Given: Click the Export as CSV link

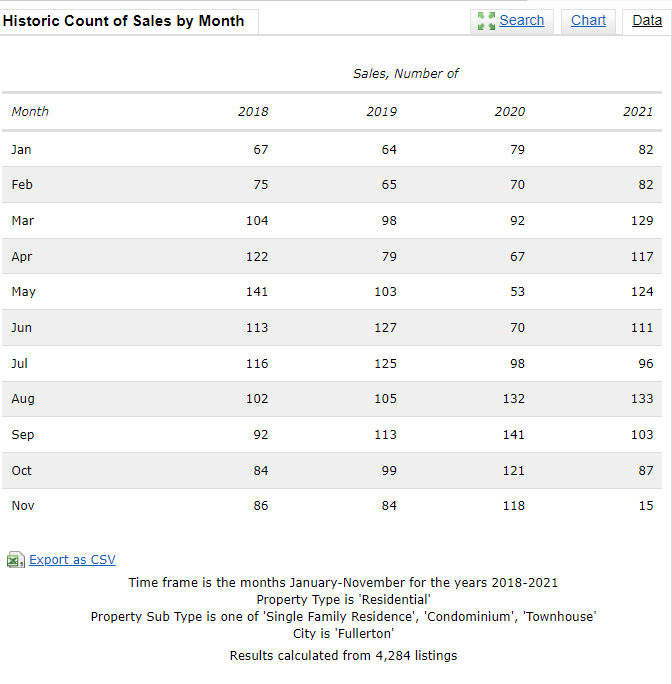Looking at the screenshot, I should (x=72, y=560).
